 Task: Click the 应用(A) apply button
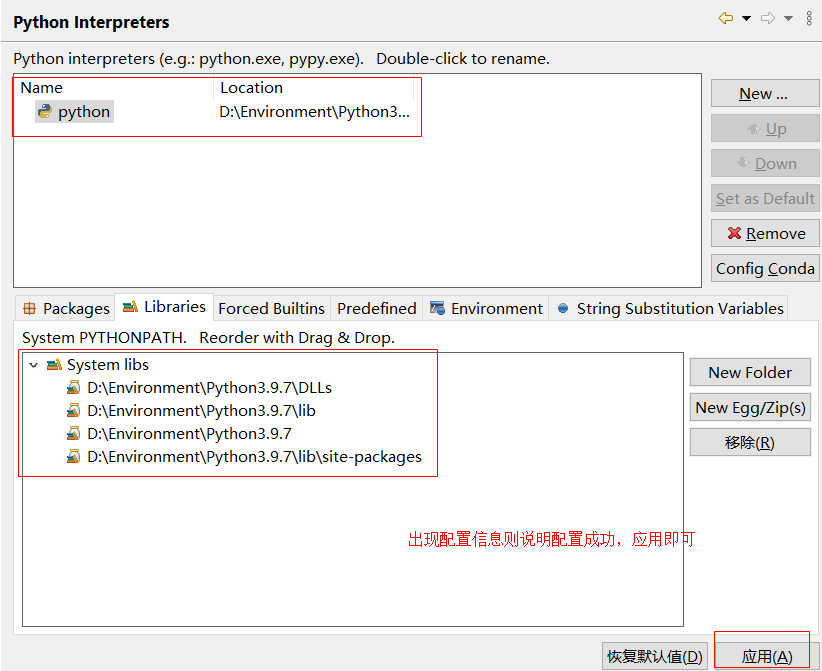click(766, 656)
